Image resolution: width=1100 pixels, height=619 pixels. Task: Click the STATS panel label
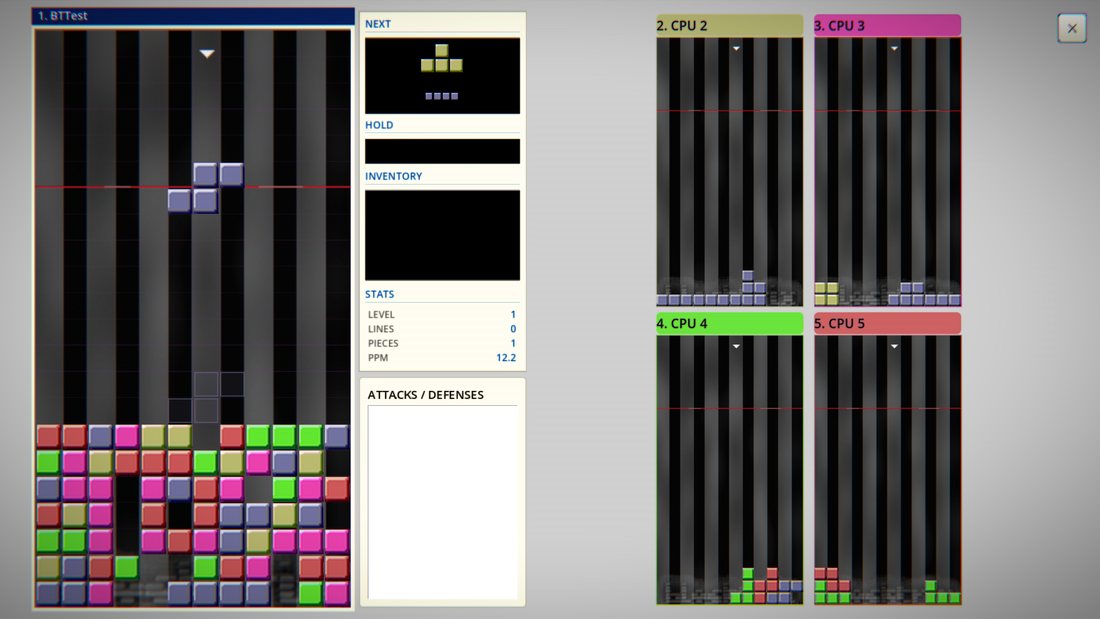(x=379, y=294)
